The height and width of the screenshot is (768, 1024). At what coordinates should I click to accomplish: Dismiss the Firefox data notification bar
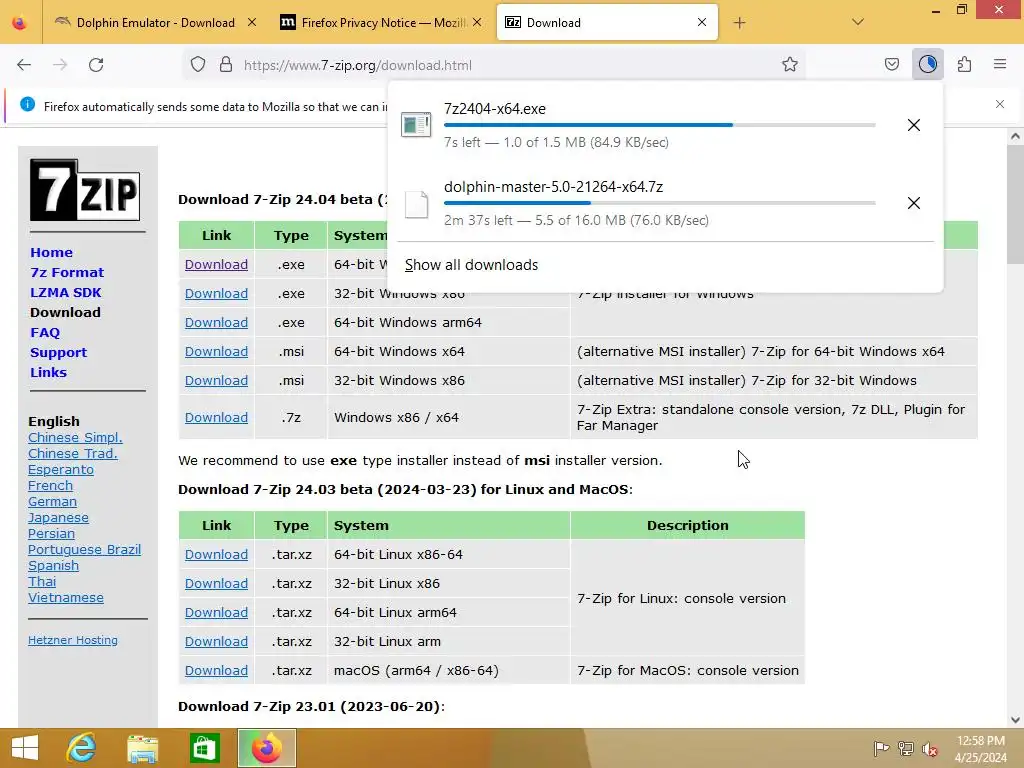pyautogui.click(x=1000, y=104)
